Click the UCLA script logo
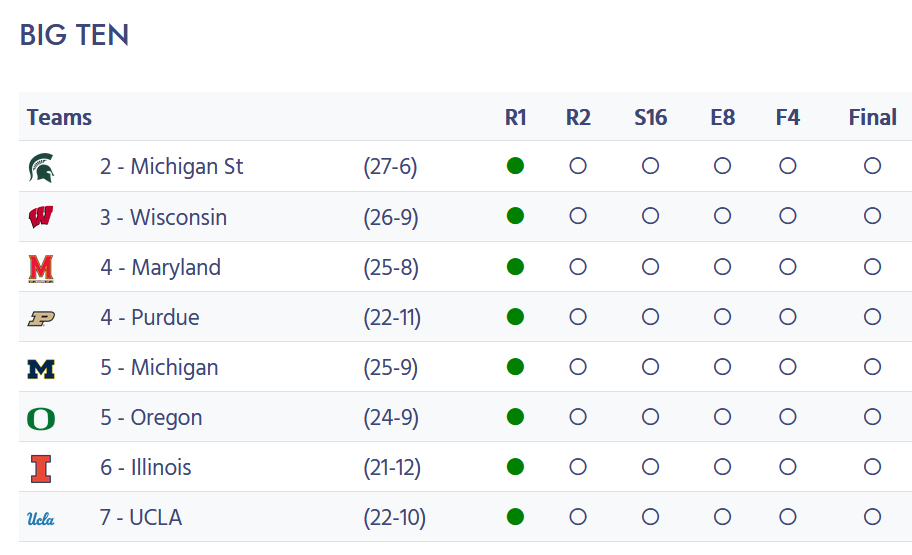 click(41, 518)
